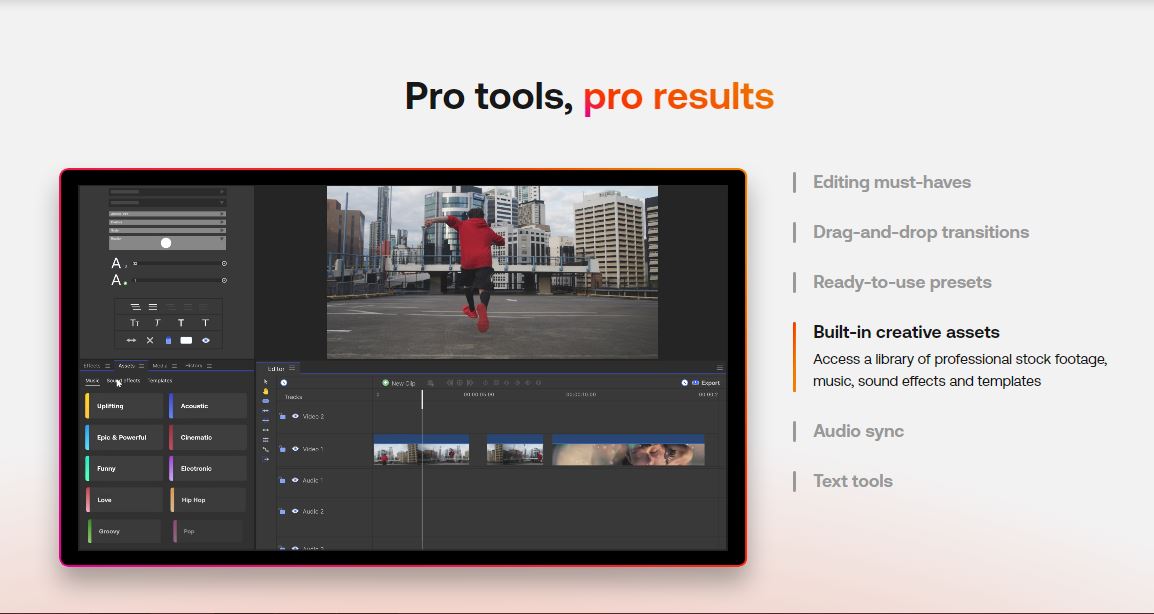The width and height of the screenshot is (1154, 614).
Task: Open the Editing must-haves feature item
Action: point(891,182)
